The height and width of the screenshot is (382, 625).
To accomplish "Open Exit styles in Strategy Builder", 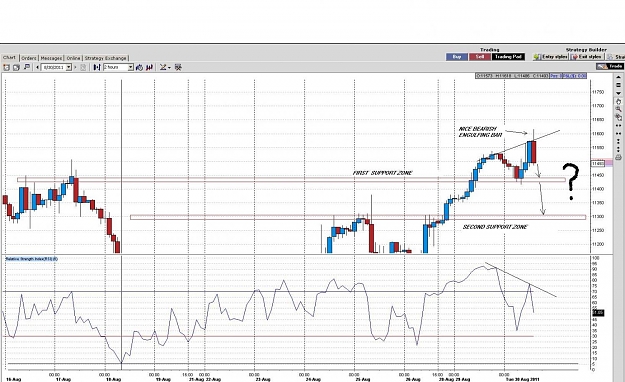I will pyautogui.click(x=587, y=57).
